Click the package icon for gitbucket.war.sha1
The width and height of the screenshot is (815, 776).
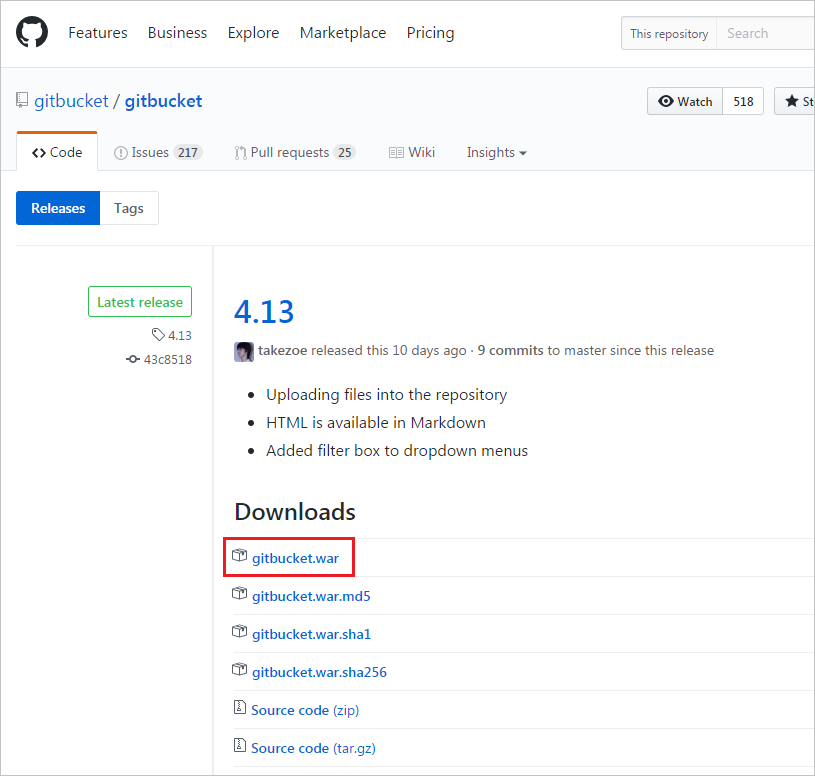[x=239, y=631]
